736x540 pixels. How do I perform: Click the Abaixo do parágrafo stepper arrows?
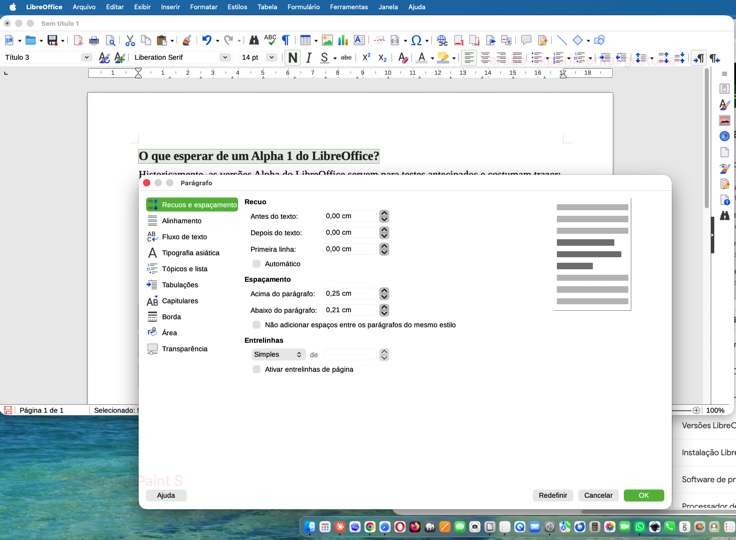tap(384, 310)
